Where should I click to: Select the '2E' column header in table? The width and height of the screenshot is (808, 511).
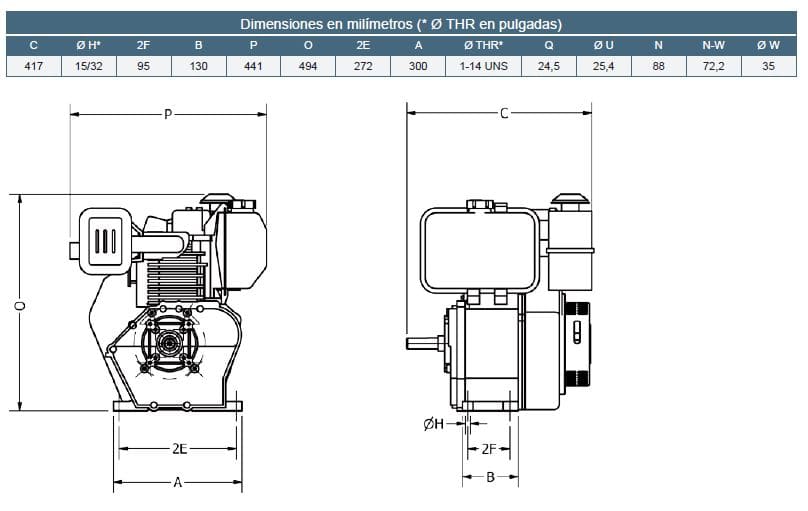(x=363, y=45)
